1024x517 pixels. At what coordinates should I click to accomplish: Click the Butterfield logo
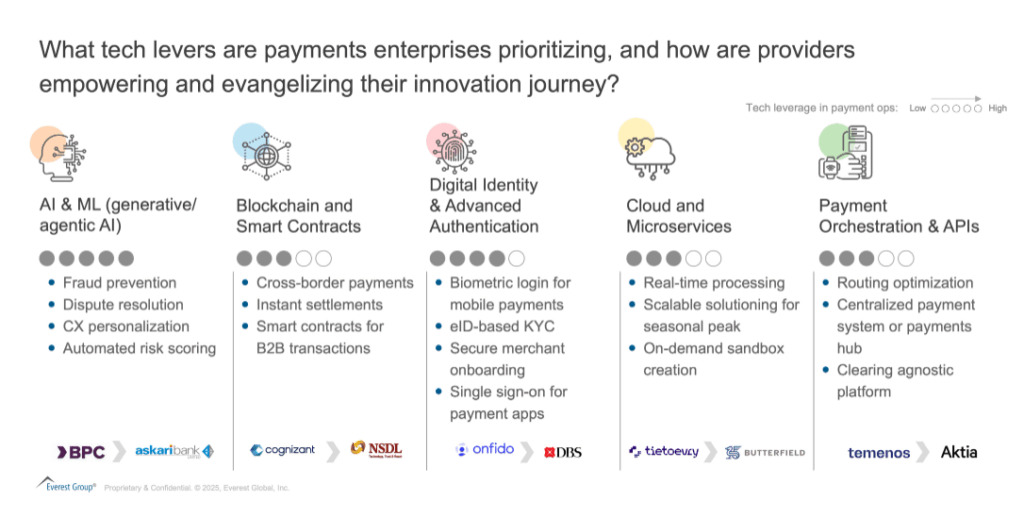click(x=765, y=453)
